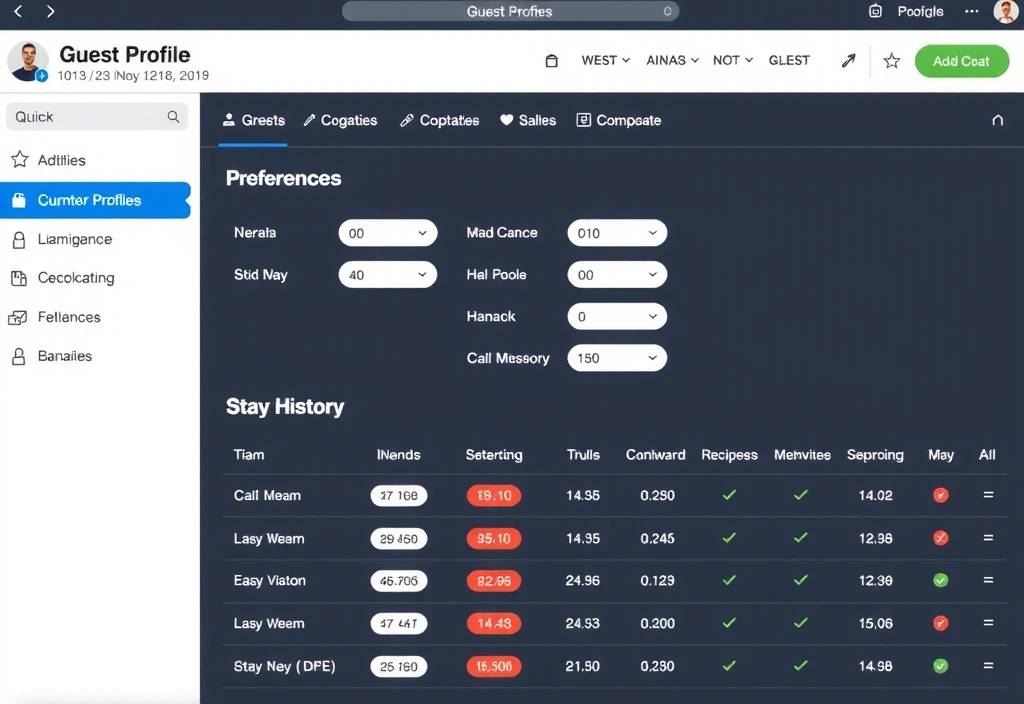
Task: Star this guest profile
Action: click(891, 60)
